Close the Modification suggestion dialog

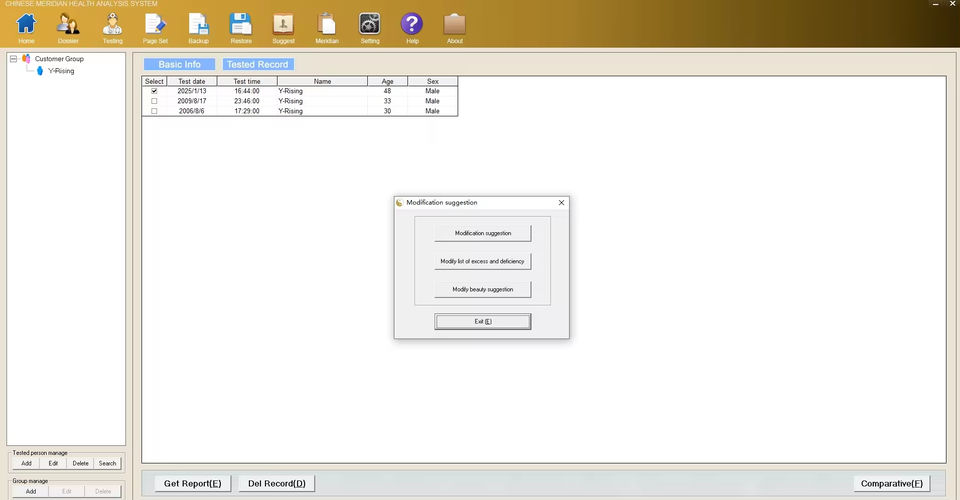(x=561, y=202)
